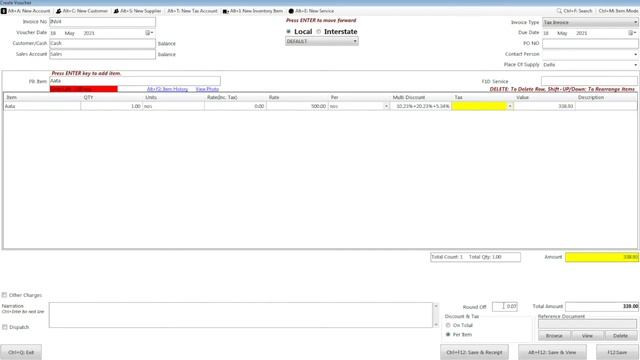Click Alt+I New Inventory Item
This screenshot has width=640, height=360.
[x=253, y=11]
